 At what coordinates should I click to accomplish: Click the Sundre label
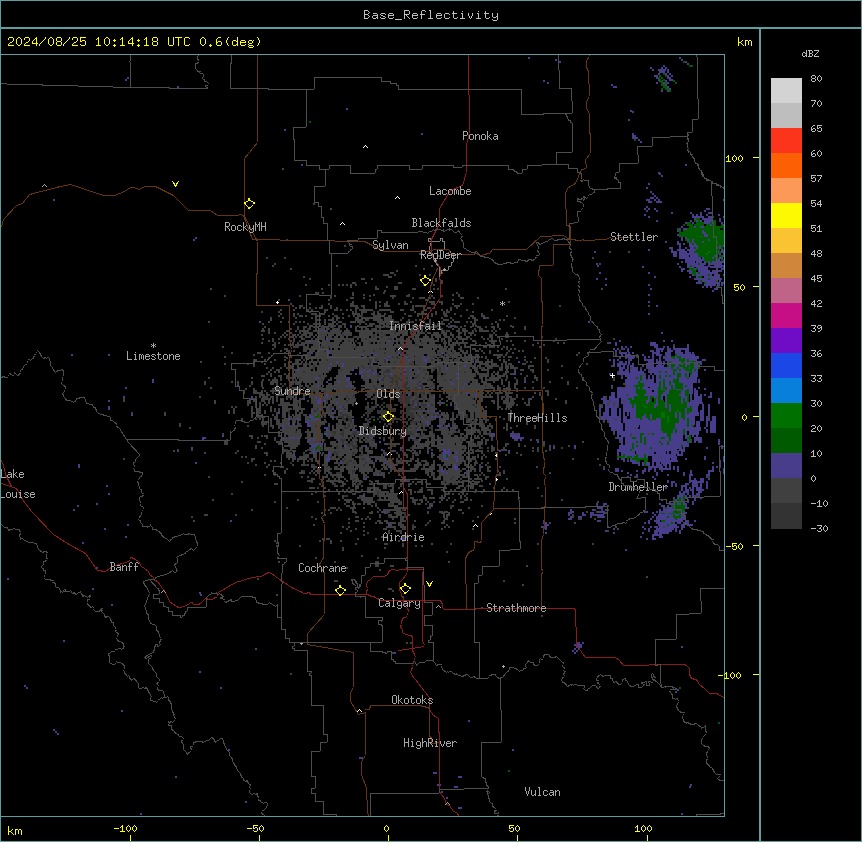tap(292, 391)
